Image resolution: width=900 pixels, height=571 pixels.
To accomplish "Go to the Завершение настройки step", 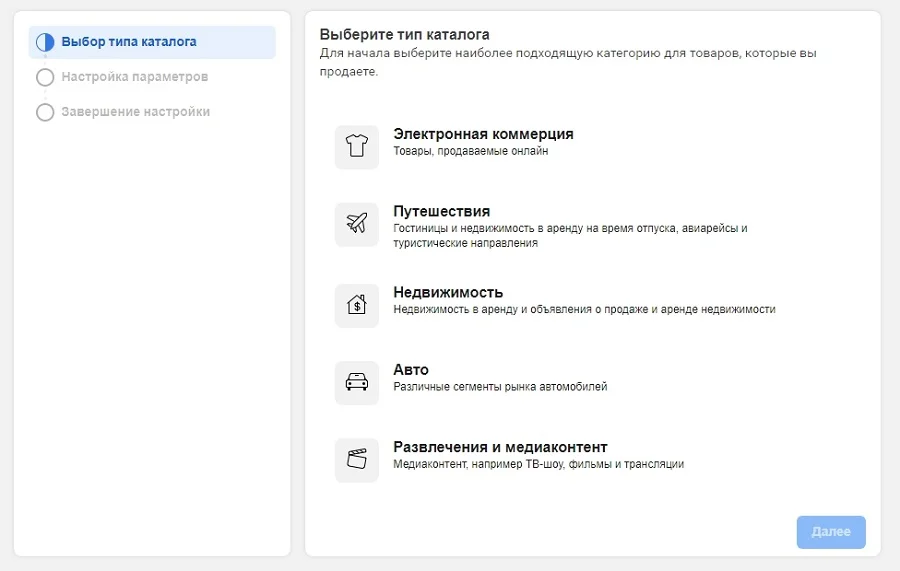I will point(136,112).
